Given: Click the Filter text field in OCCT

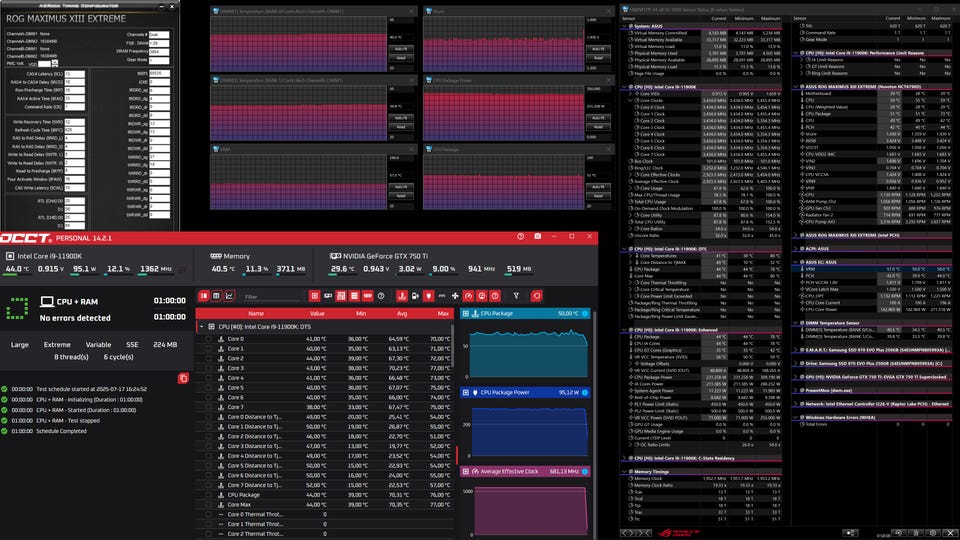Looking at the screenshot, I should 272,296.
